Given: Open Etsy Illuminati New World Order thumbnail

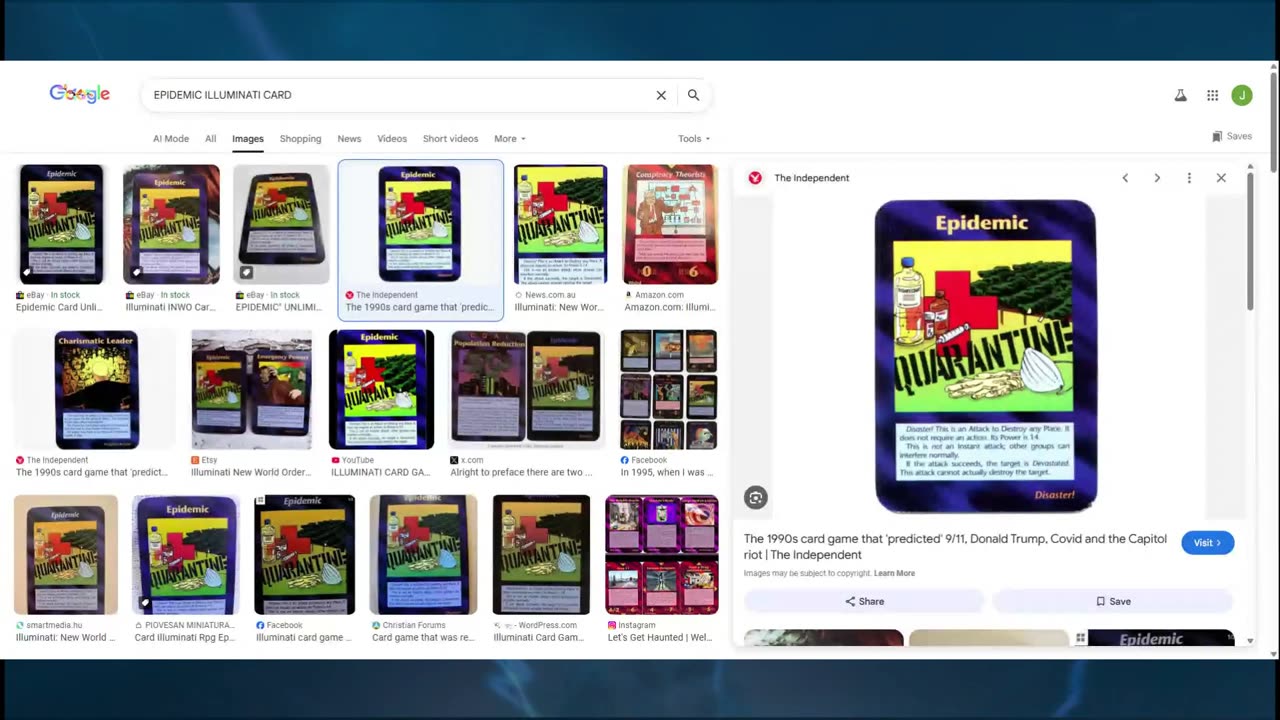Looking at the screenshot, I should [251, 390].
